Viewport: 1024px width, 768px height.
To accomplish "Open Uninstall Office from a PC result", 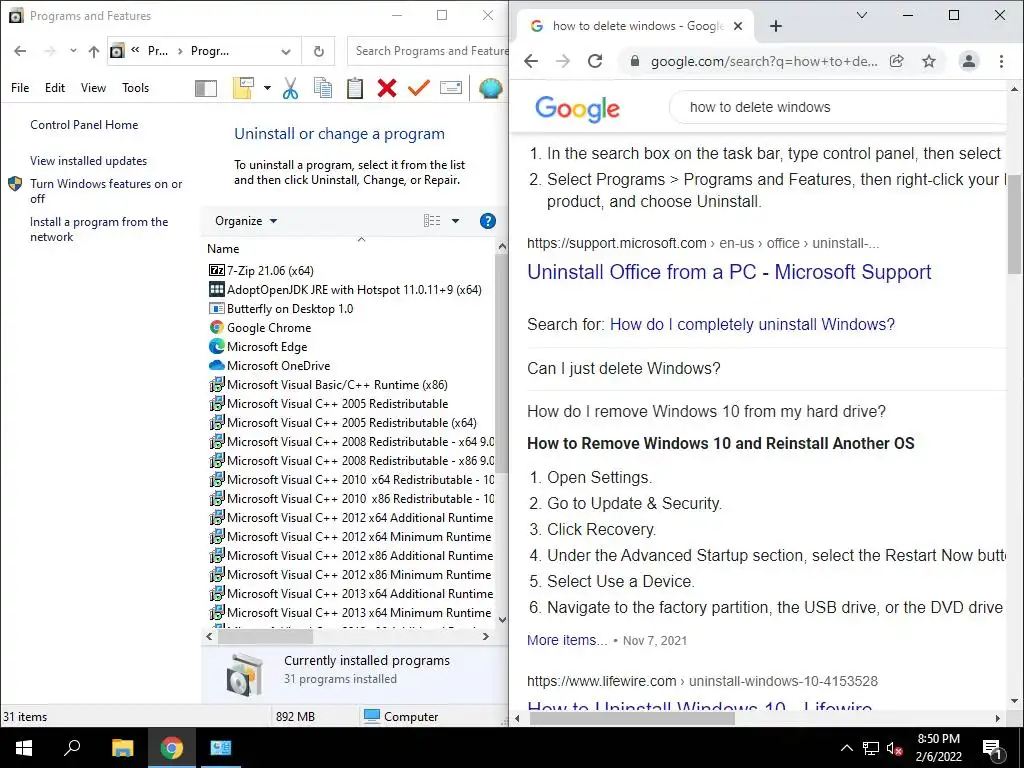I will click(x=729, y=272).
